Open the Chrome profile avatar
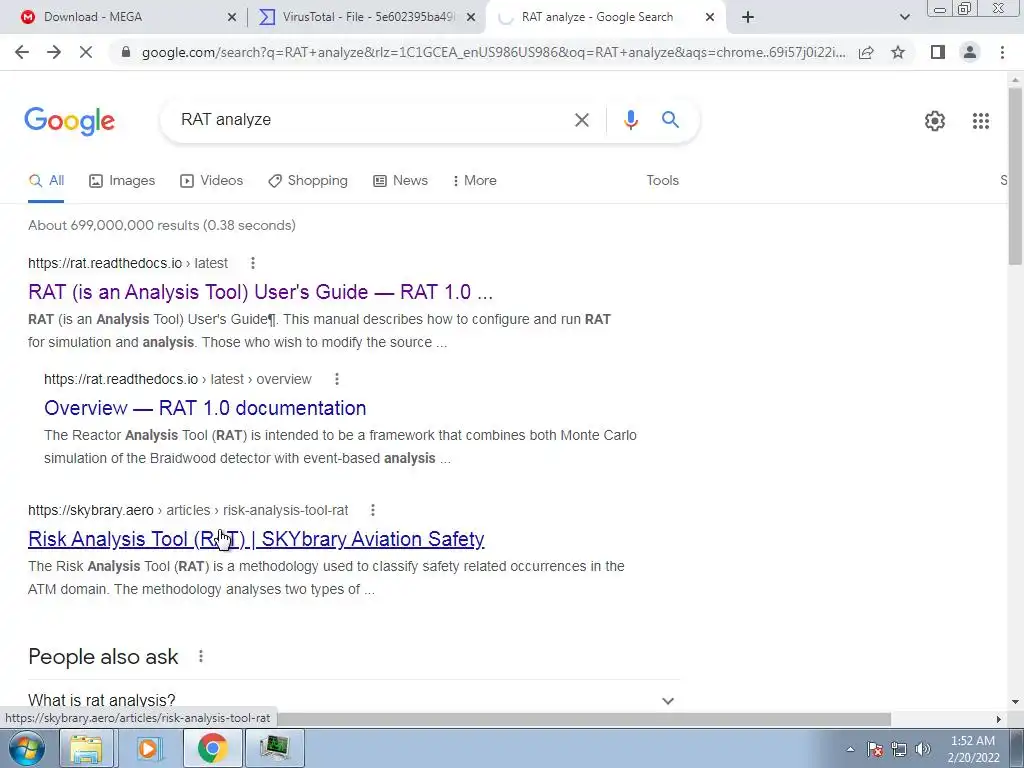The height and width of the screenshot is (768, 1024). 970,52
